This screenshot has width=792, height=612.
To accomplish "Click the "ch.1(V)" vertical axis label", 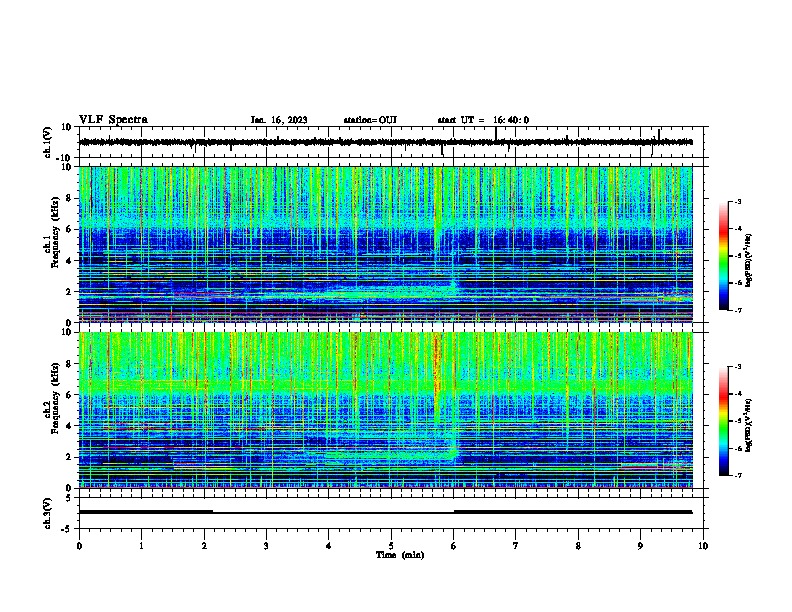I will pyautogui.click(x=48, y=142).
